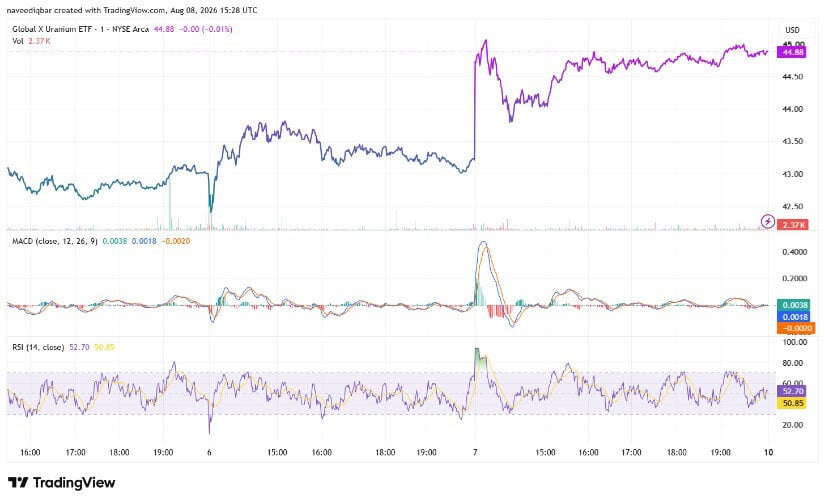The height and width of the screenshot is (503, 825).
Task: Click the −0.00 (−0.01%) change value in the header
Action: (x=206, y=29)
